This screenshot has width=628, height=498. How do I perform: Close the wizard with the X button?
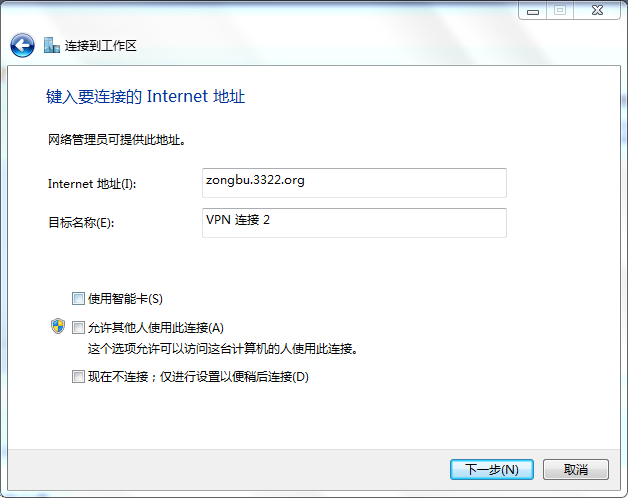597,11
